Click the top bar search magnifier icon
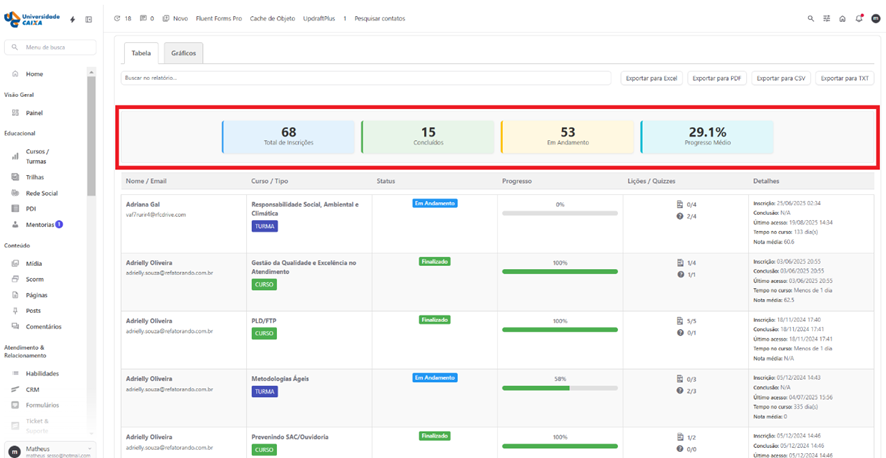The image size is (886, 458). point(811,18)
